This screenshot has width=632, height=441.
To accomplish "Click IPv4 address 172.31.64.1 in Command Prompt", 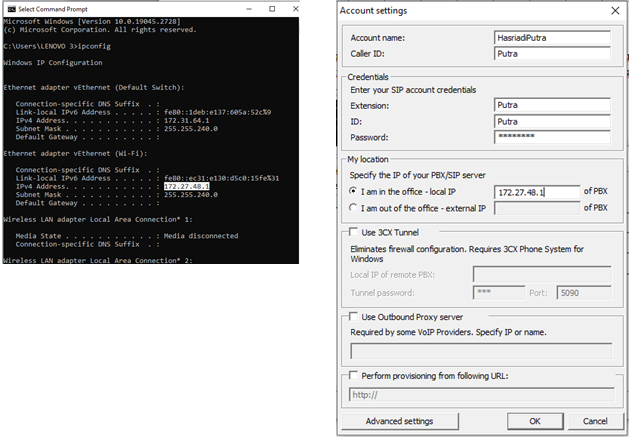I will (x=186, y=120).
